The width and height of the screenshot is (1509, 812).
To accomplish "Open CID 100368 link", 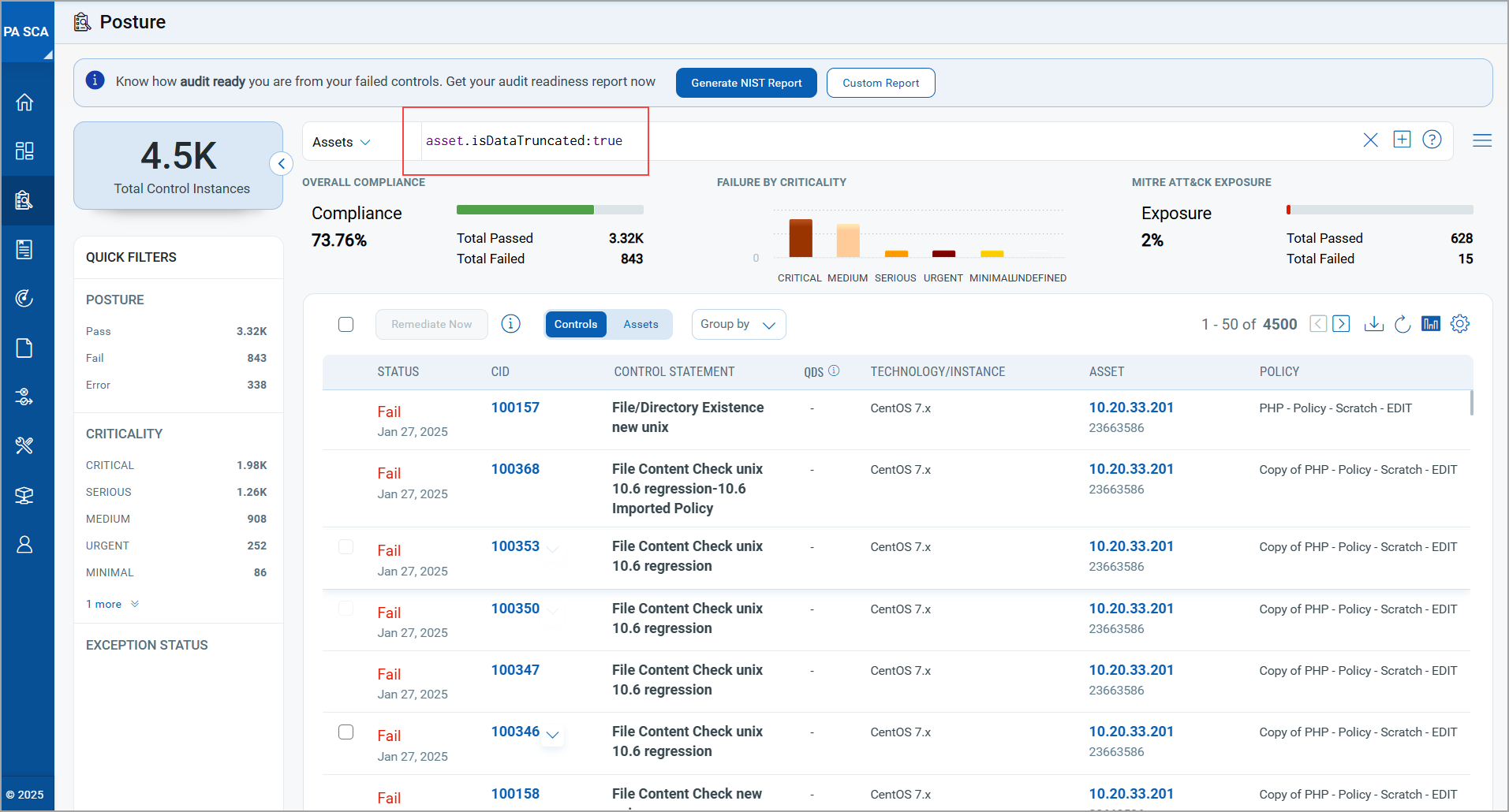I will (x=515, y=469).
